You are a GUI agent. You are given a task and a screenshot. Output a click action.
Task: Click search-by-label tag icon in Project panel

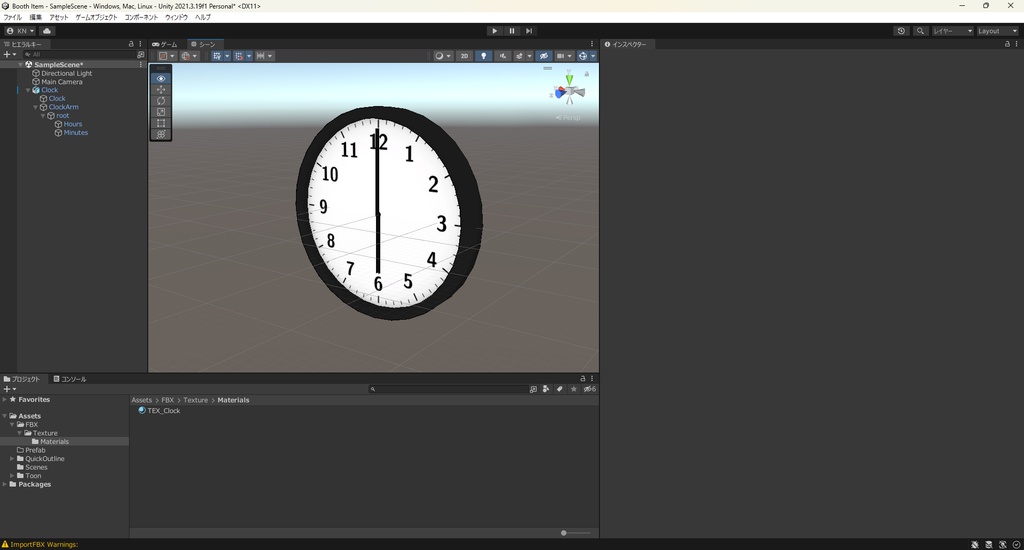coord(560,389)
